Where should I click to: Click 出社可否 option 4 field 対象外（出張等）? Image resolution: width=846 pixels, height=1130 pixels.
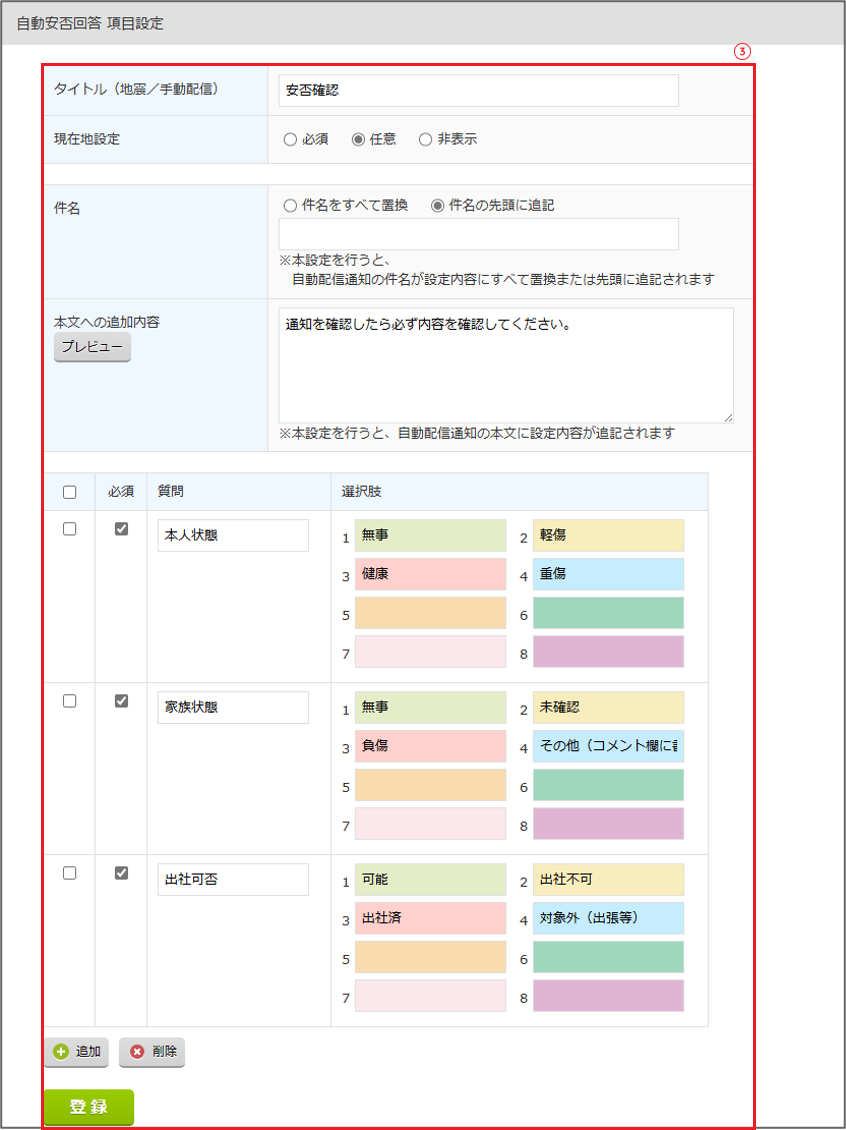tap(609, 919)
